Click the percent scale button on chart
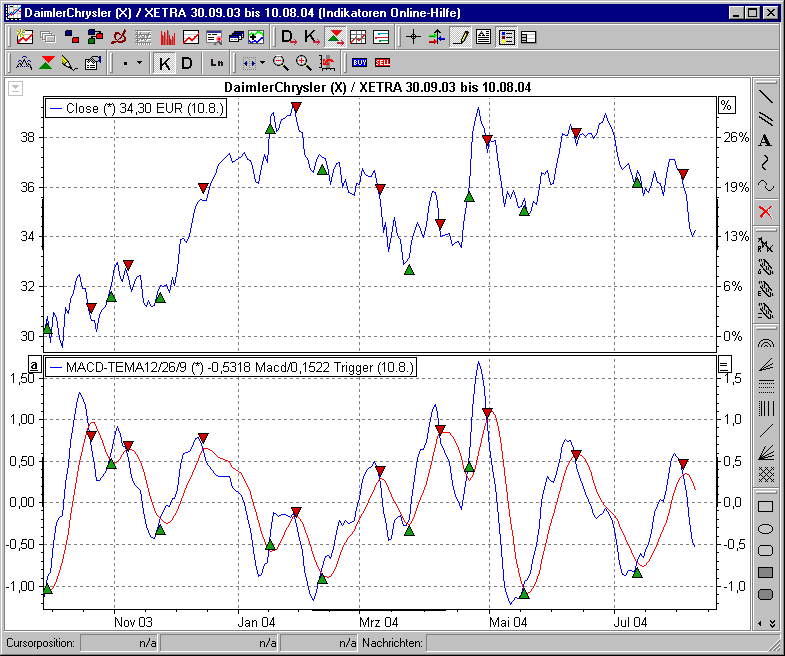 (x=726, y=105)
